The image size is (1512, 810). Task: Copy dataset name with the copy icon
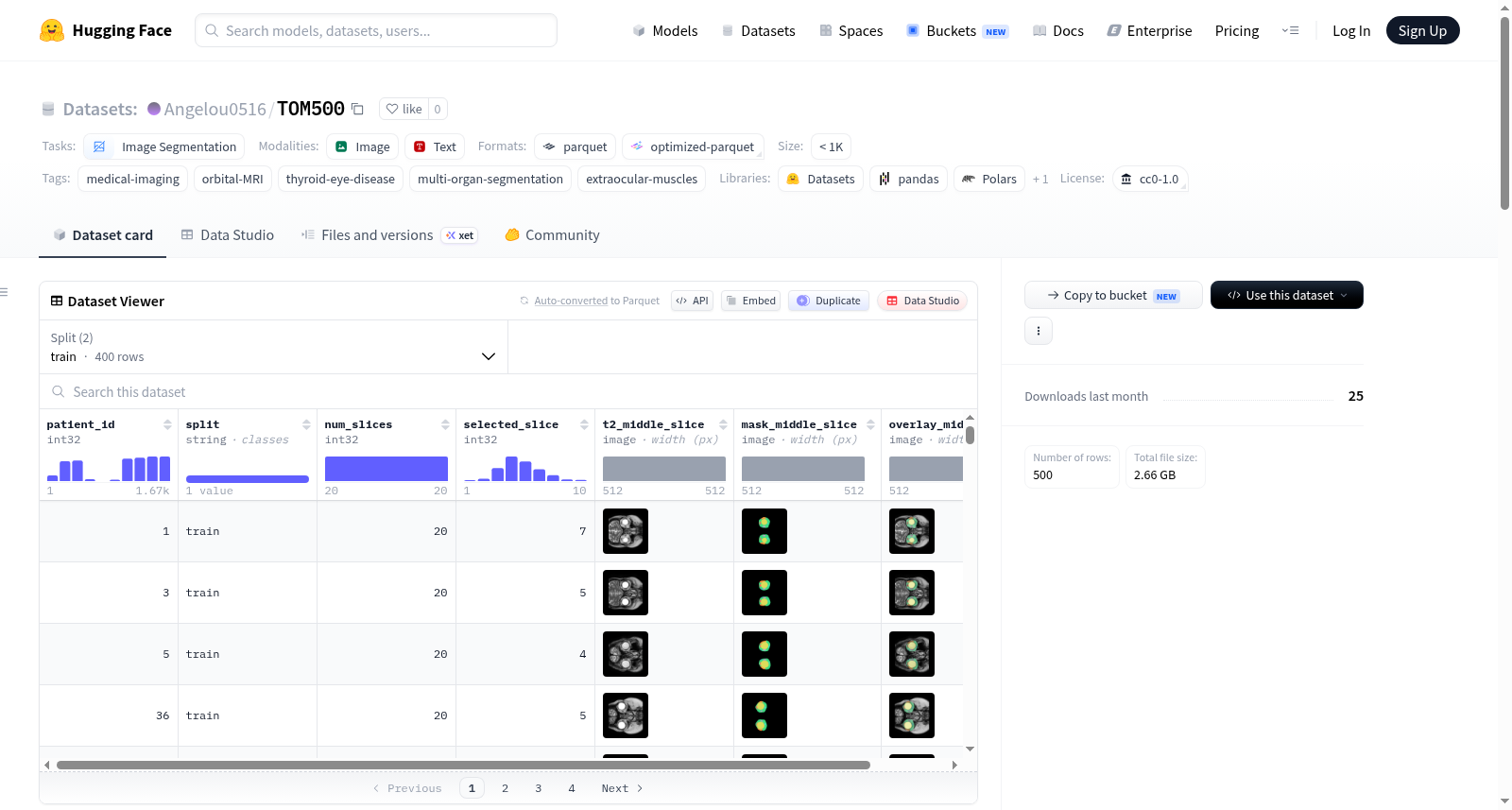357,109
